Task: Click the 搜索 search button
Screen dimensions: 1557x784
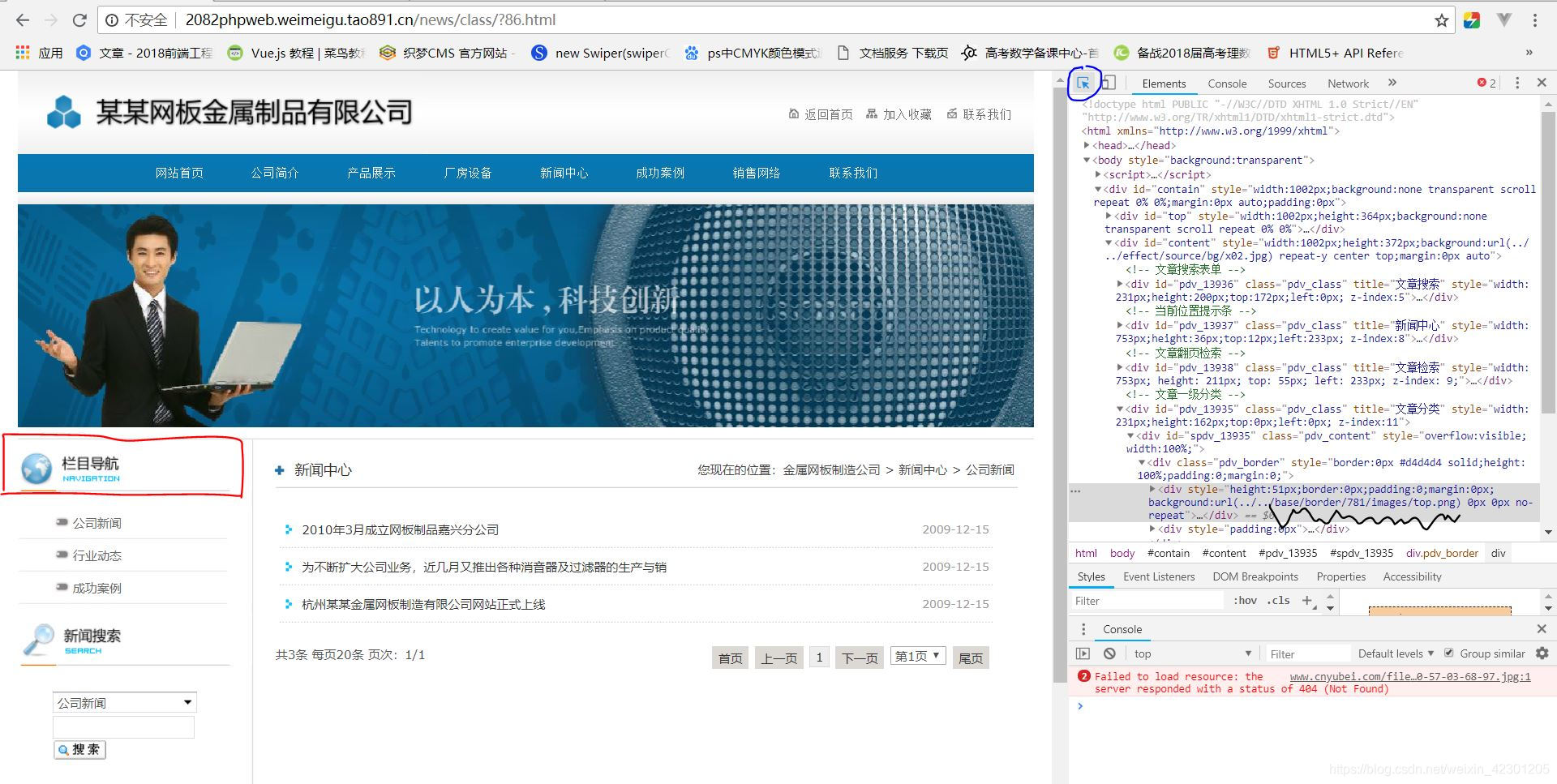Action: 79,749
